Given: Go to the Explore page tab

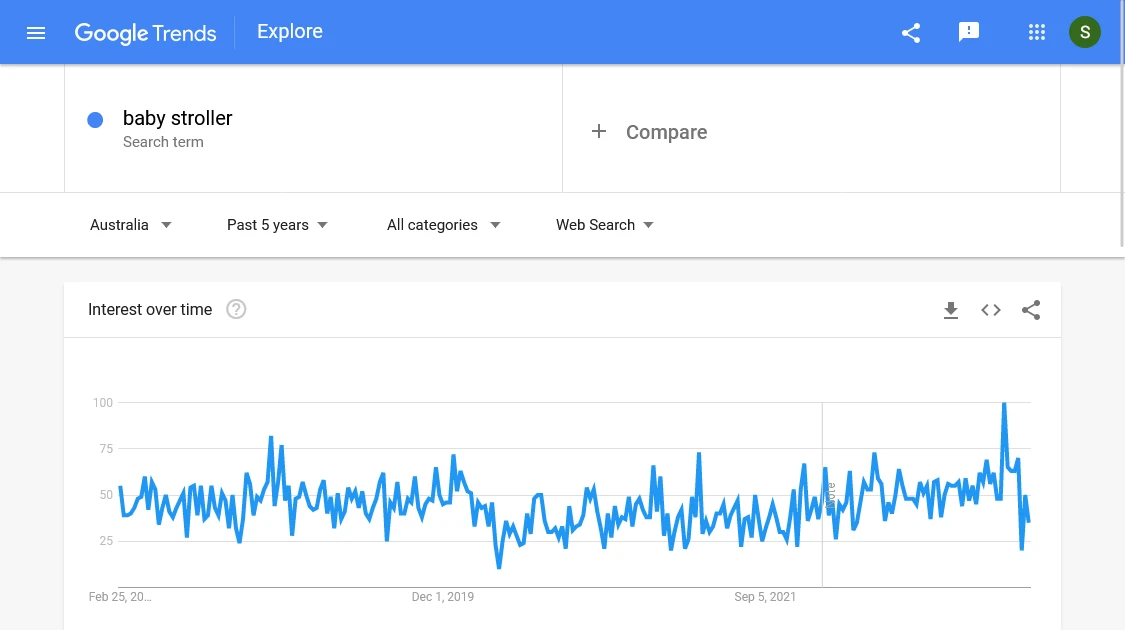Looking at the screenshot, I should [290, 32].
